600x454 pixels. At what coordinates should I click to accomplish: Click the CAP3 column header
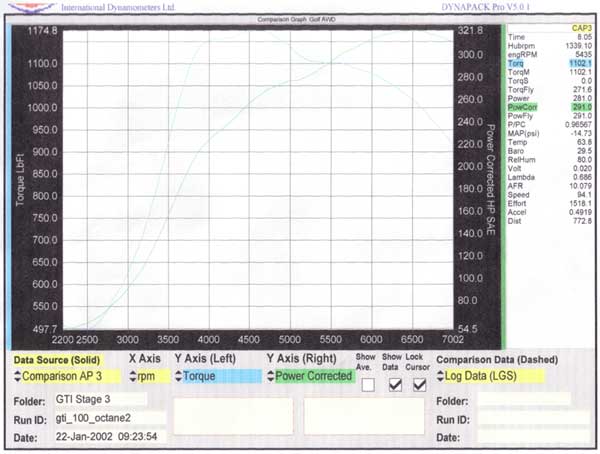[x=582, y=28]
